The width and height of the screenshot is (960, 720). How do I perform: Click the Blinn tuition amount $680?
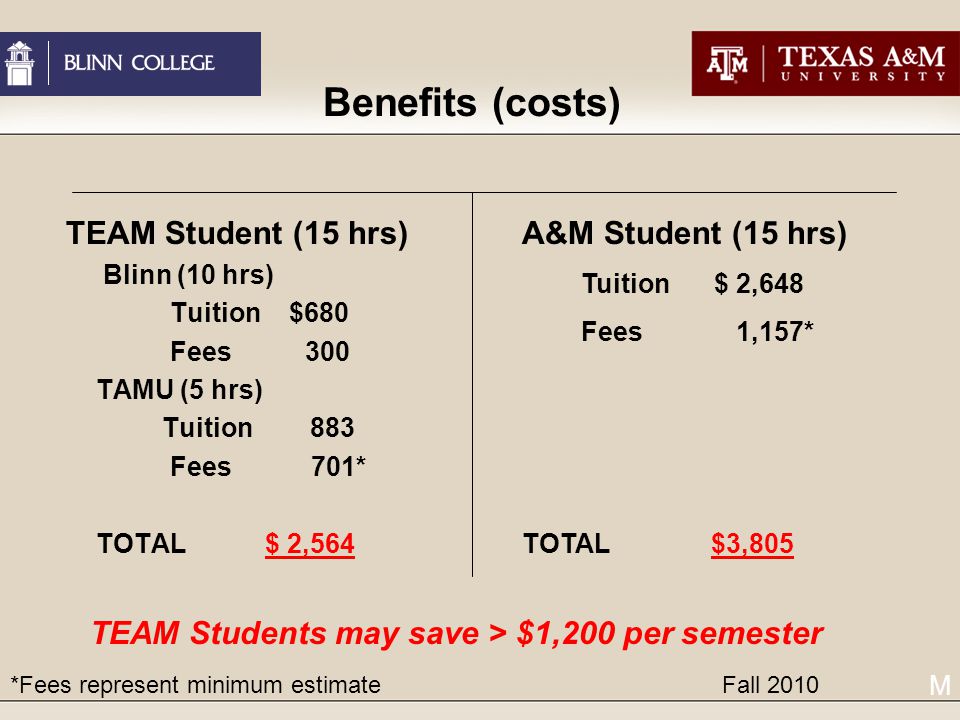point(318,313)
